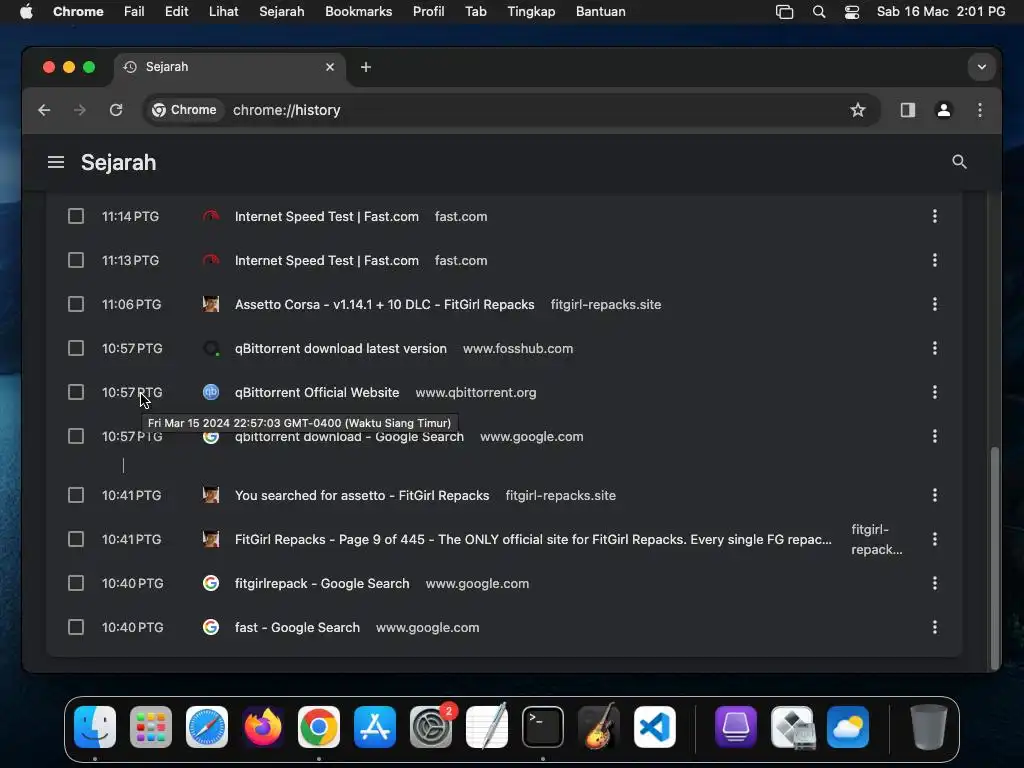
Task: Open a new tab with plus button
Action: pyautogui.click(x=366, y=67)
